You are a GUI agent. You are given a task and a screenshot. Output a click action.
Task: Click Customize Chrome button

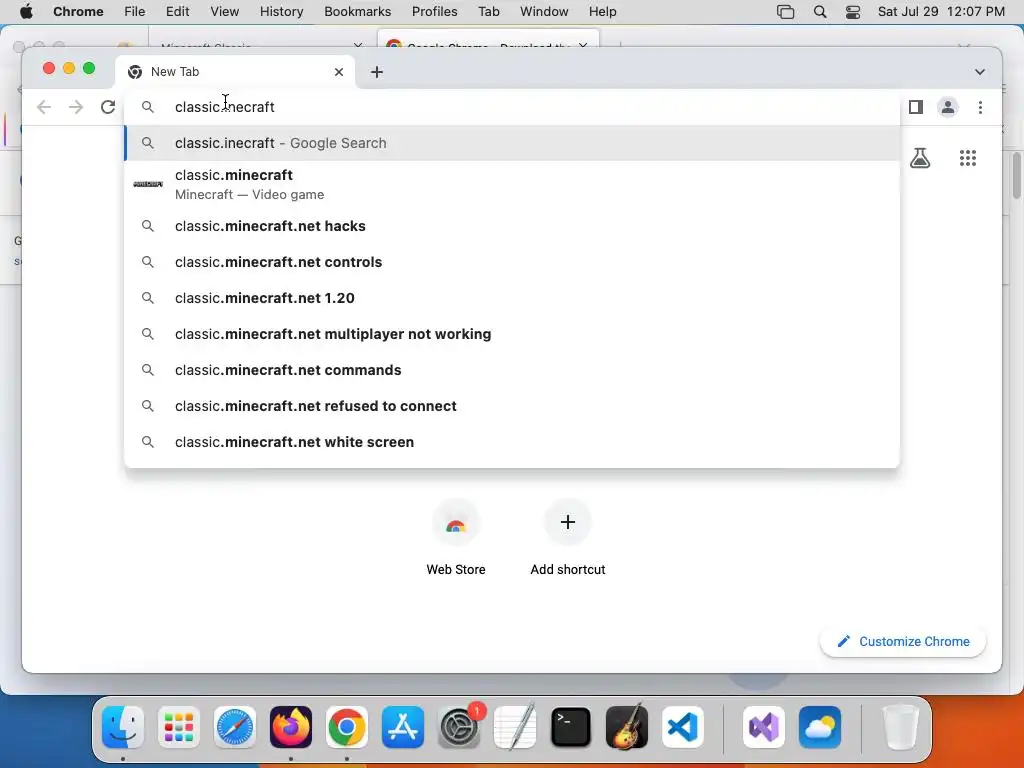[903, 641]
